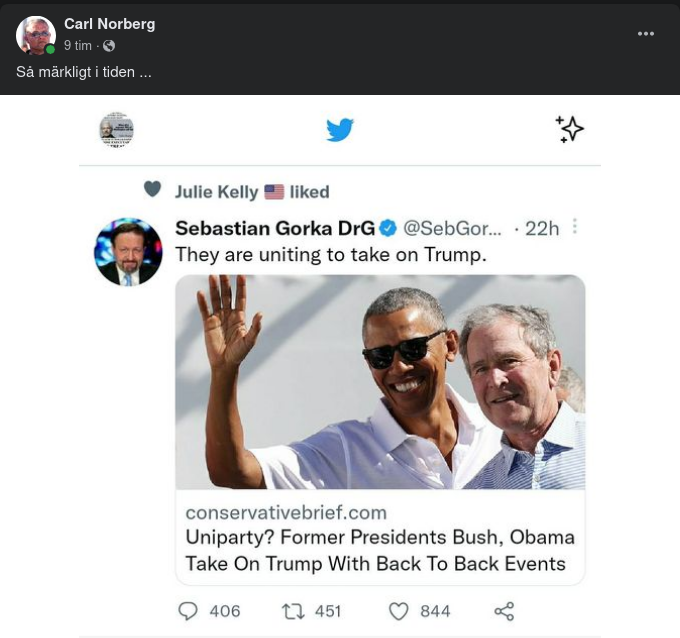The width and height of the screenshot is (680, 638).
Task: Click the liked heart icon beside Julie Kelly
Action: 152,189
